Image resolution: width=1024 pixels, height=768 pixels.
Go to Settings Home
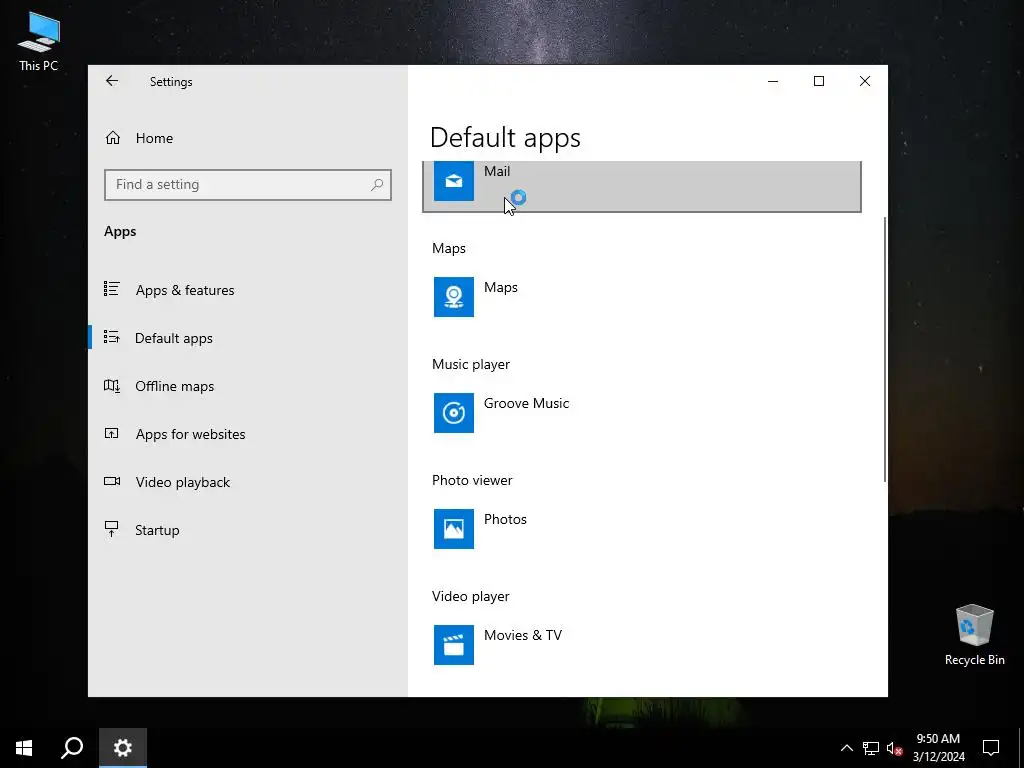(248, 138)
